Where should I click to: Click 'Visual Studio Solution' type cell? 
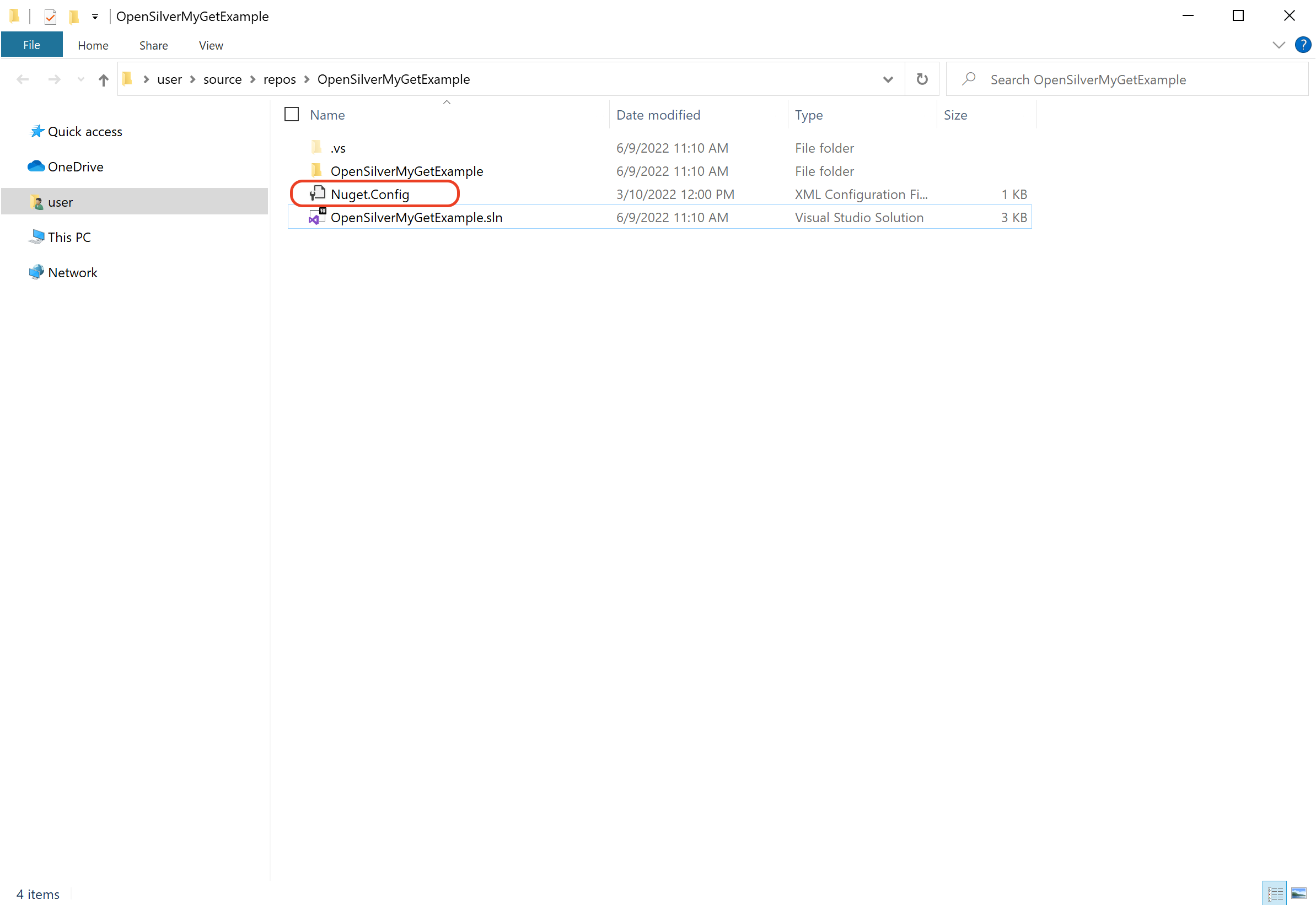(860, 218)
